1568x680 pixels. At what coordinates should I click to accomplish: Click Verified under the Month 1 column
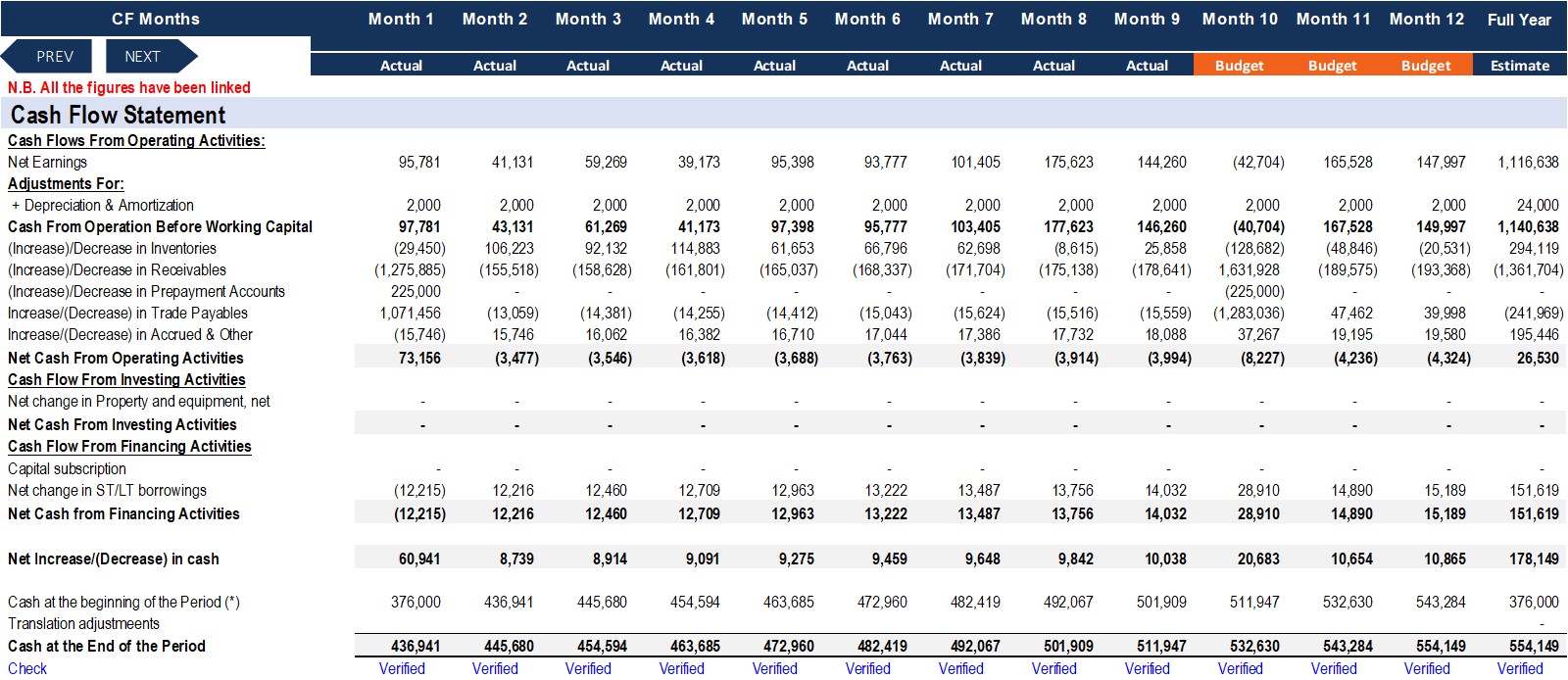tap(402, 668)
